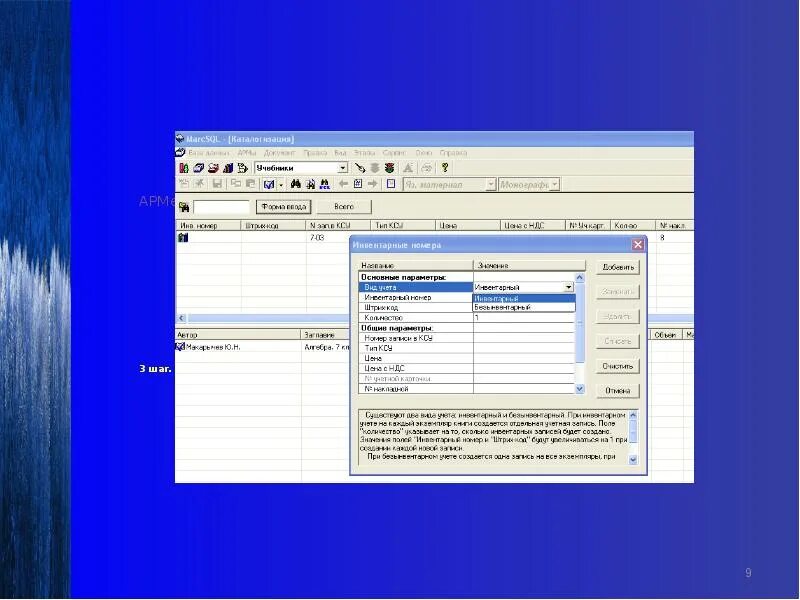Screen dimensions: 800x600
Task: Click the second icon in the top toolbar row
Action: pos(198,168)
